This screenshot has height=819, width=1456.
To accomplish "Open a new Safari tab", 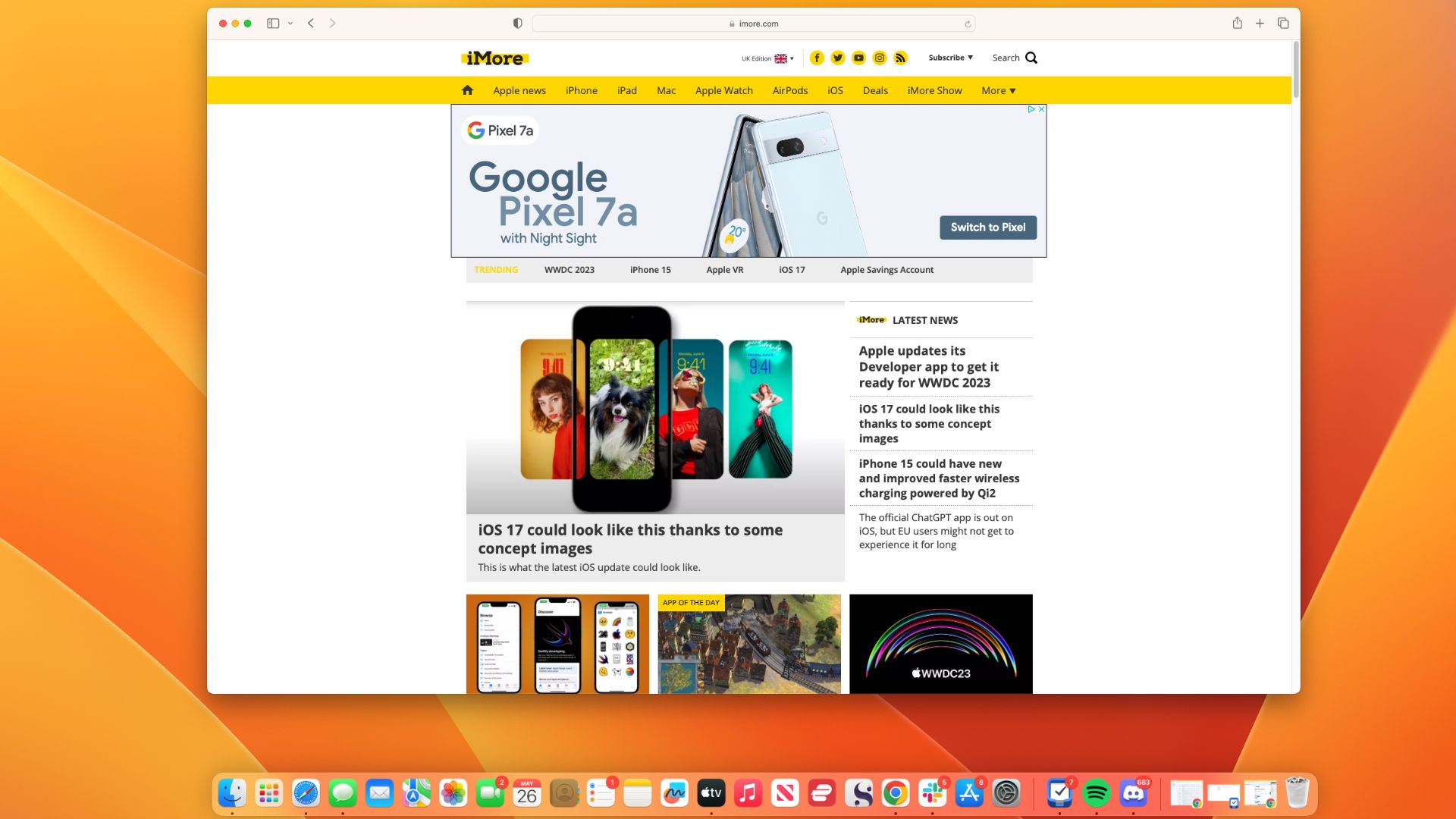I will coord(1260,24).
